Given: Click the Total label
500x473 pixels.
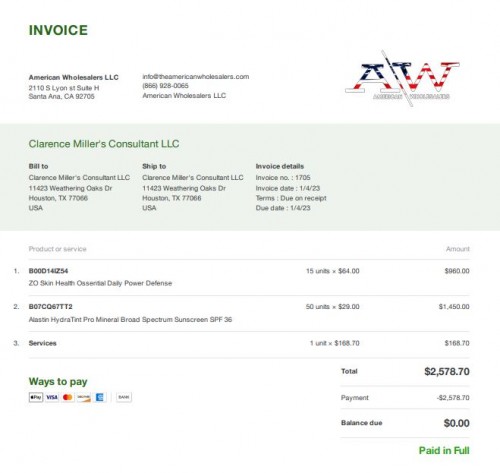Looking at the screenshot, I should pyautogui.click(x=349, y=371).
